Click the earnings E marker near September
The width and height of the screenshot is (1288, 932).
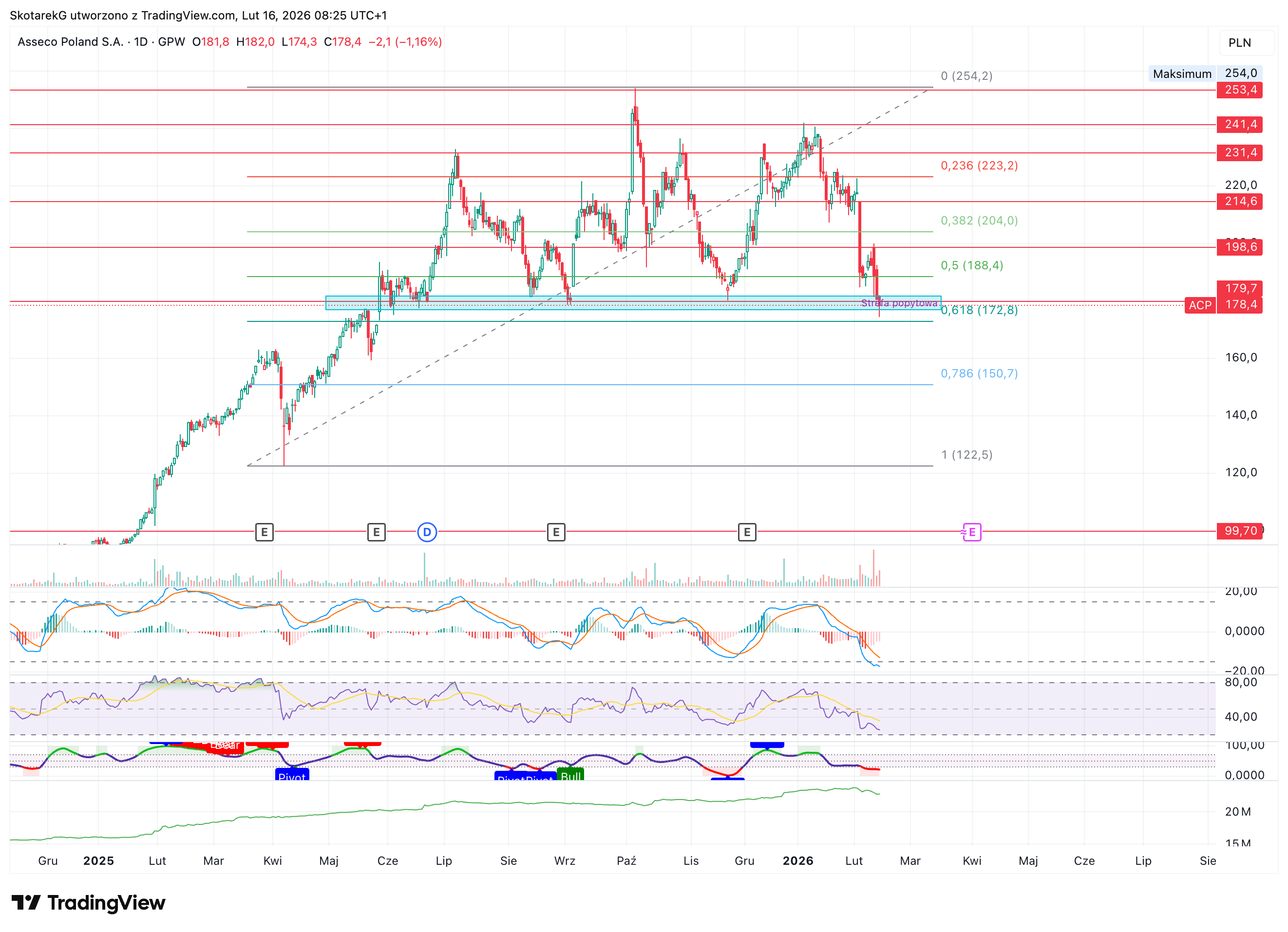click(556, 532)
